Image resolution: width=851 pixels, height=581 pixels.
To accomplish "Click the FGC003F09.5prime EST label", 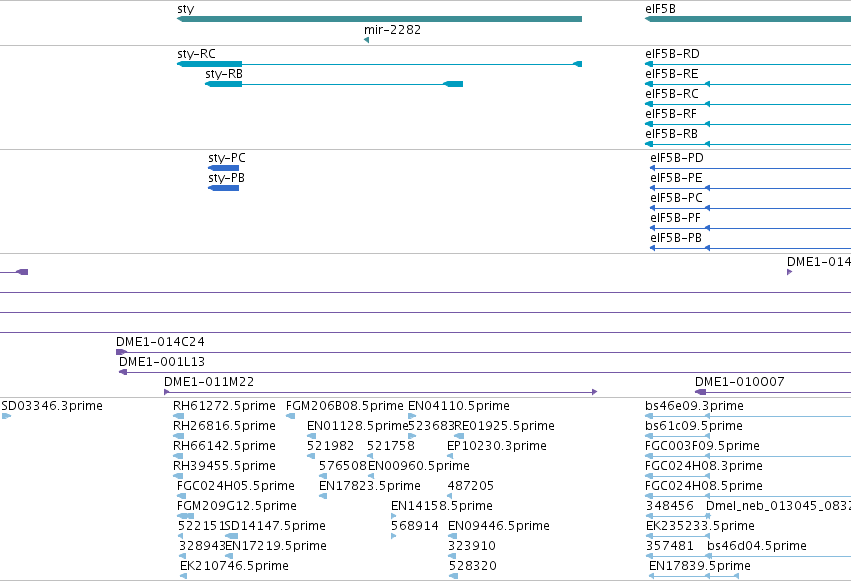I will [702, 446].
